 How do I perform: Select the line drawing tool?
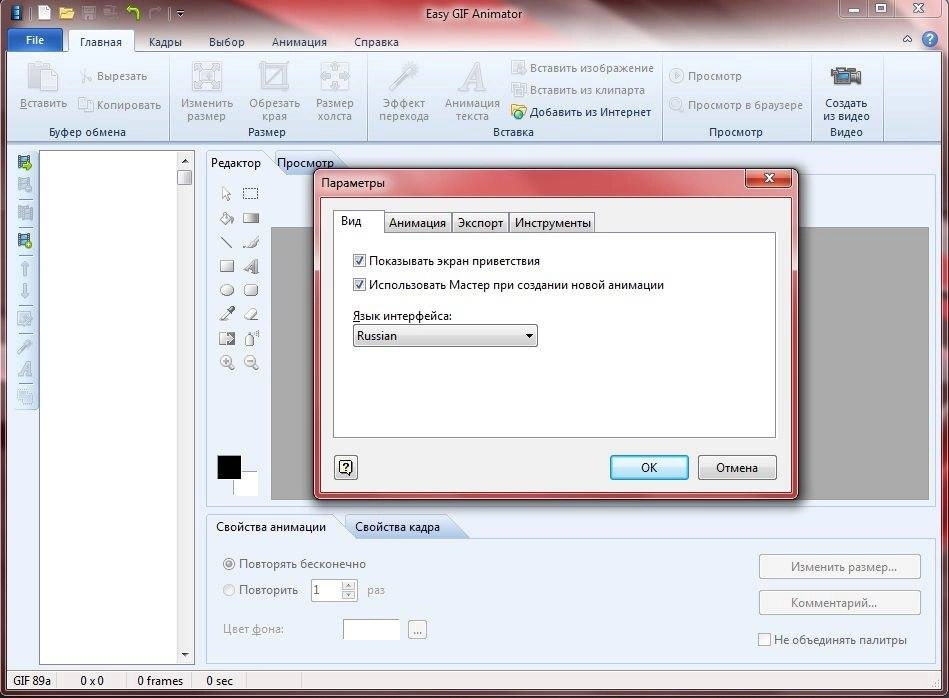click(x=226, y=242)
